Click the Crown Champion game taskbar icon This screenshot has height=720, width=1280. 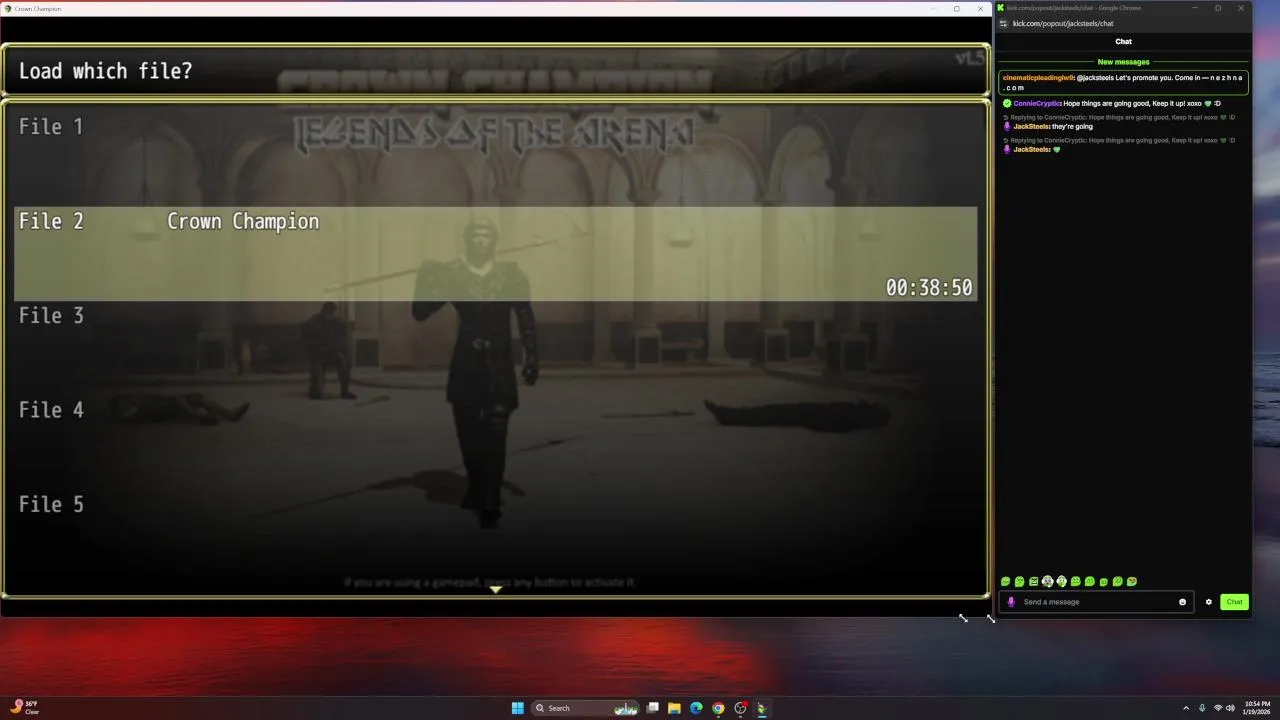point(762,708)
